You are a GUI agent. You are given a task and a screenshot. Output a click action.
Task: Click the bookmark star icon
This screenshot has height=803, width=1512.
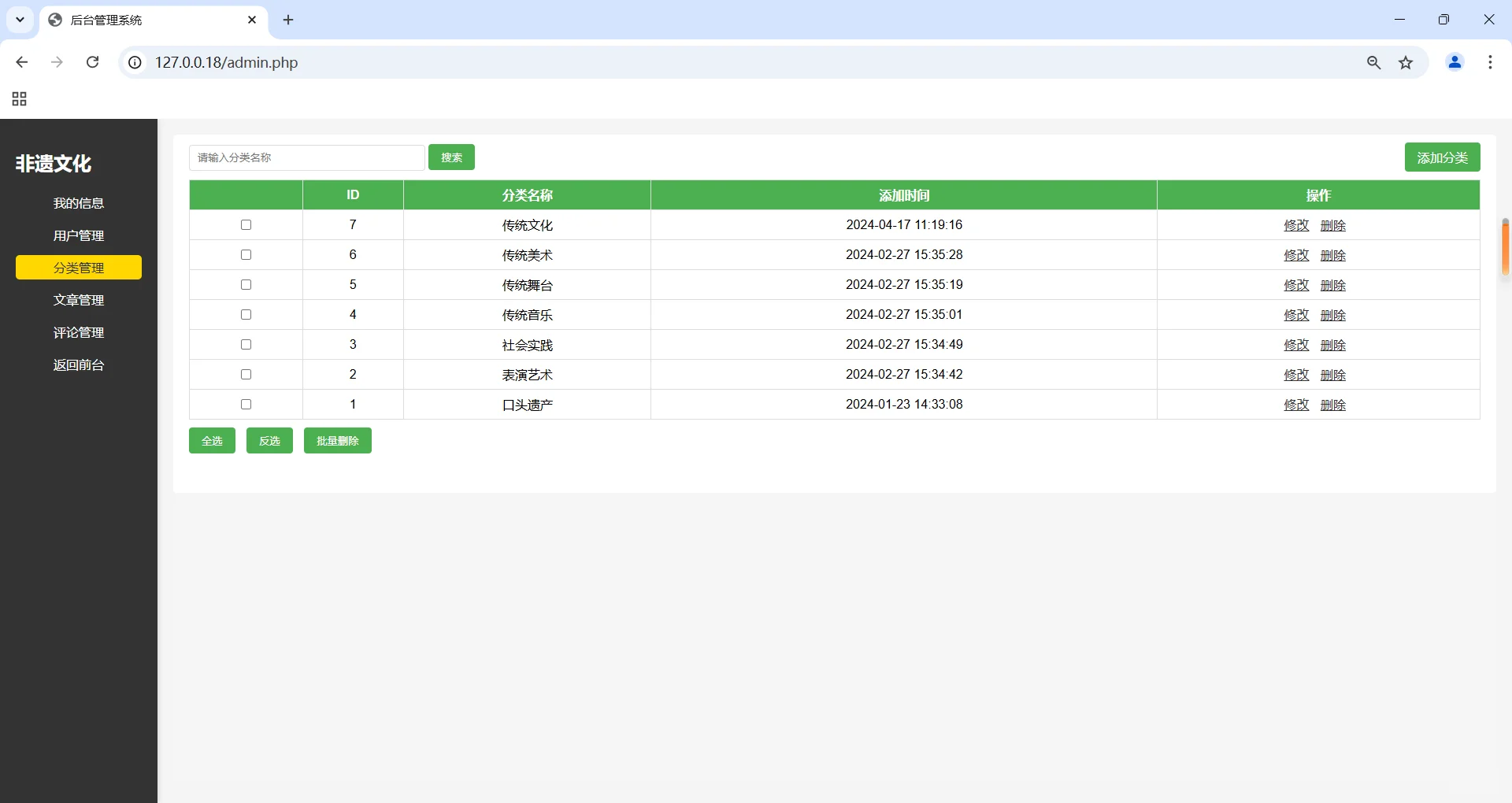1406,62
